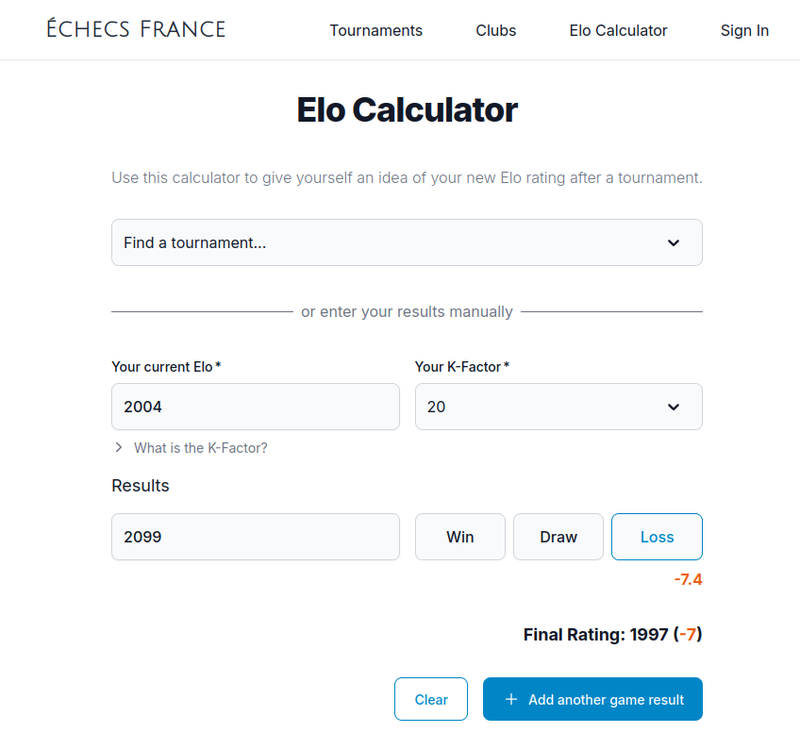
Task: Click Sign In
Action: click(x=744, y=31)
